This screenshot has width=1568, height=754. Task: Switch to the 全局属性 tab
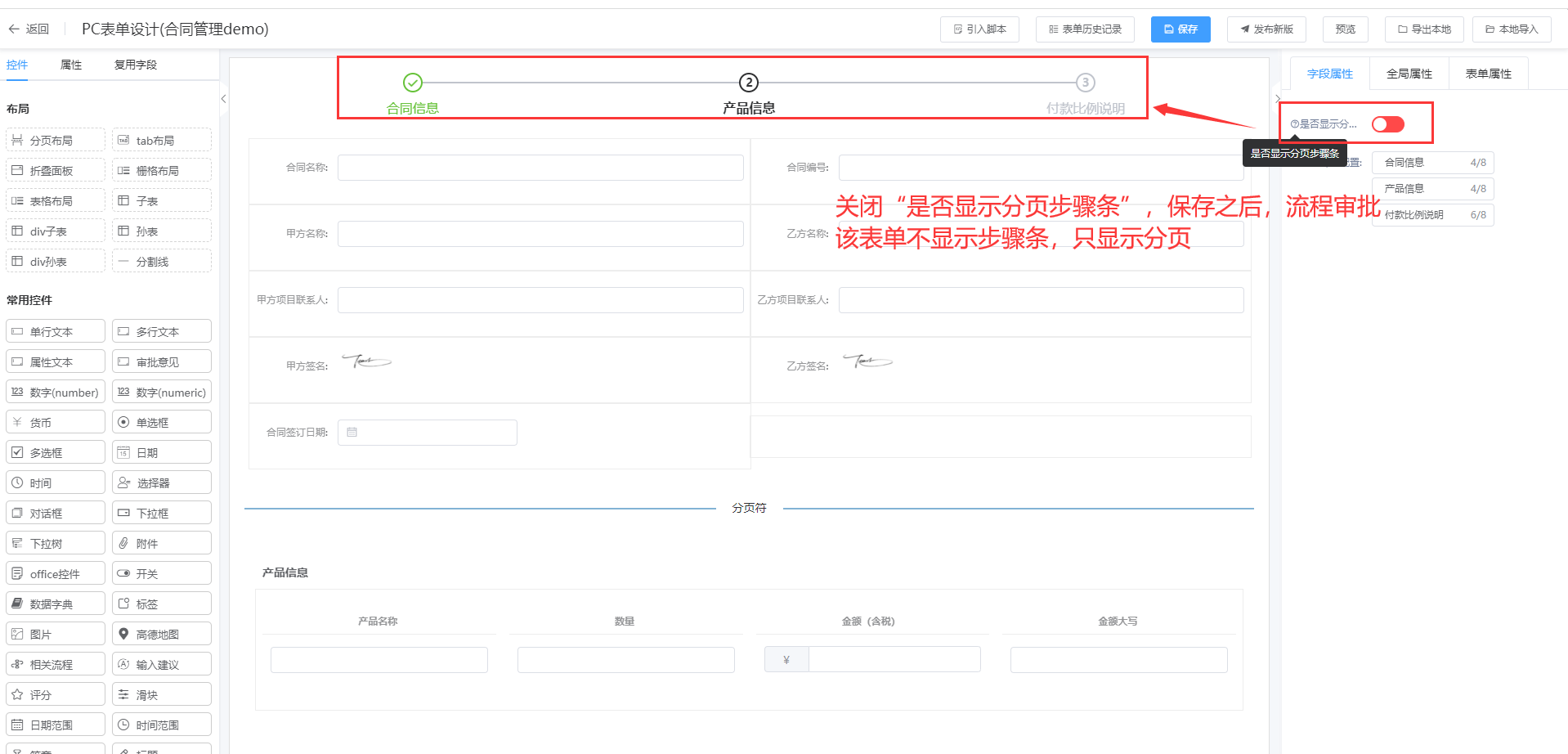tap(1409, 74)
